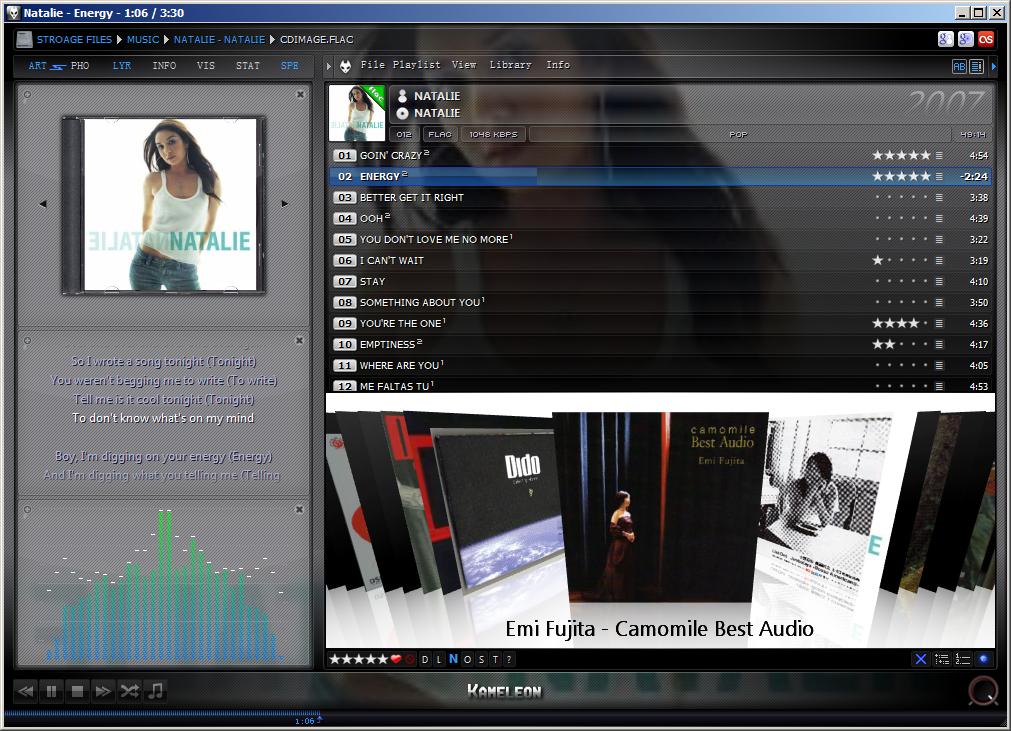Click the small album thumbnail in playlist header

click(x=357, y=113)
